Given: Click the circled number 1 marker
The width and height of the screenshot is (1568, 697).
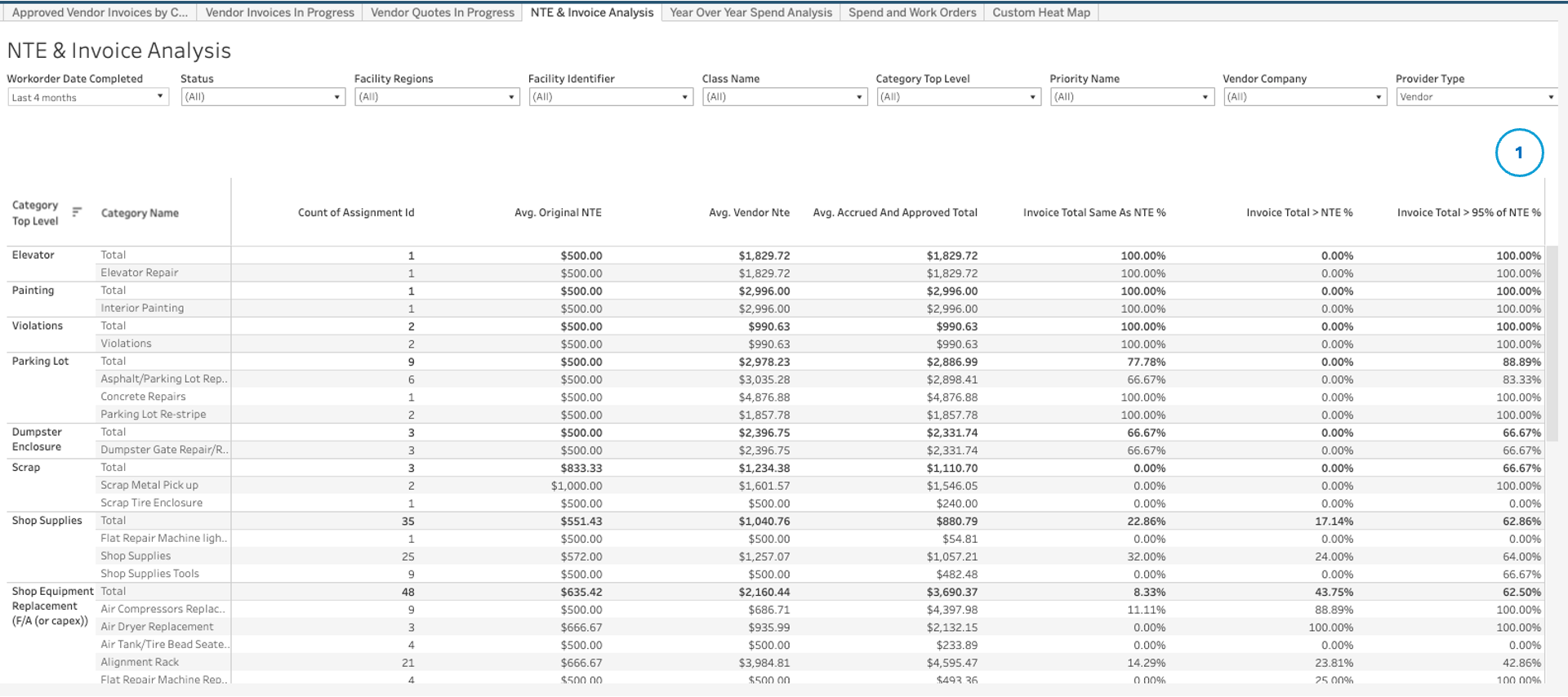Looking at the screenshot, I should coord(1518,153).
